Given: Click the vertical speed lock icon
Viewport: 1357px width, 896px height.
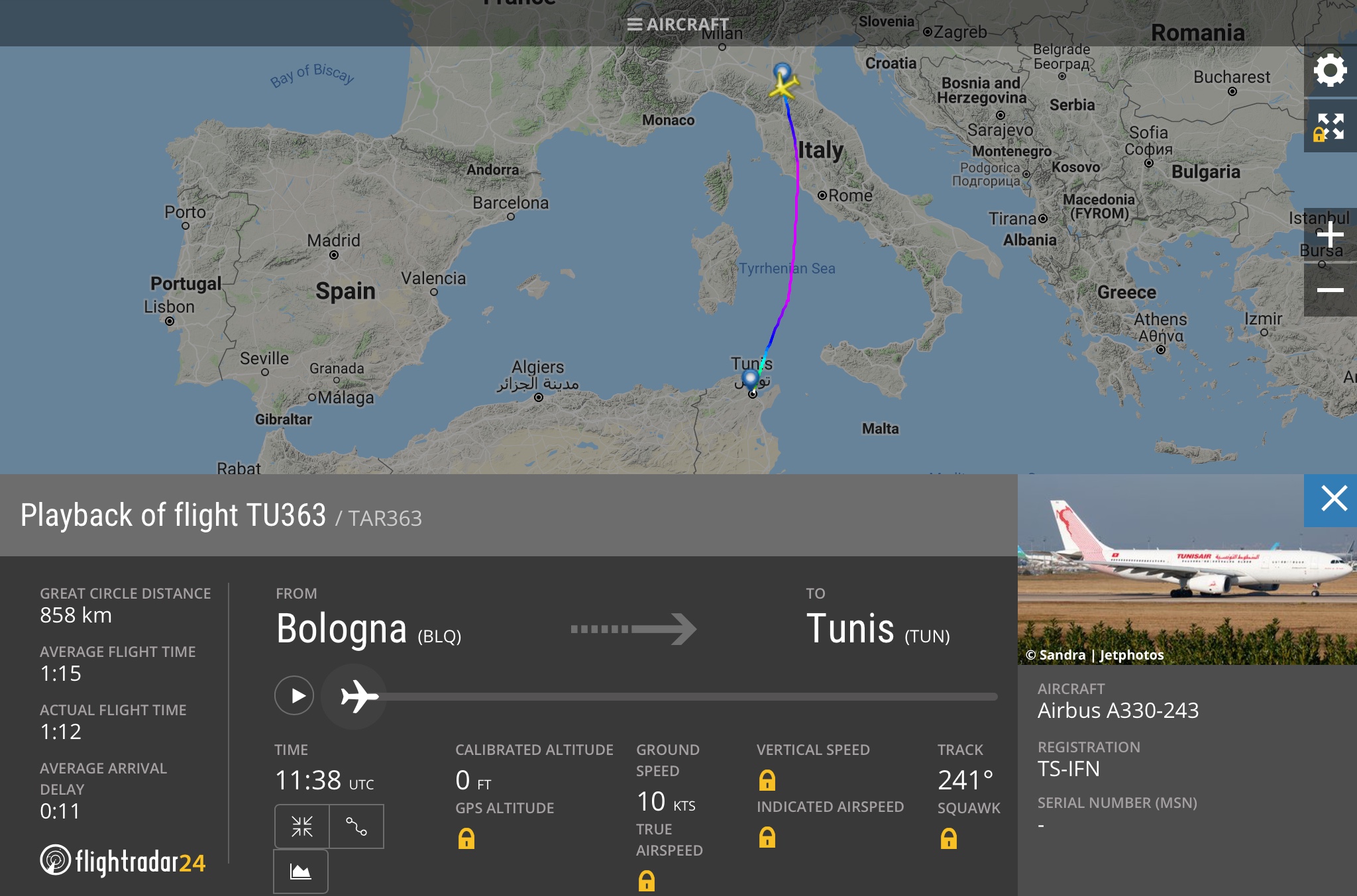Looking at the screenshot, I should point(767,781).
